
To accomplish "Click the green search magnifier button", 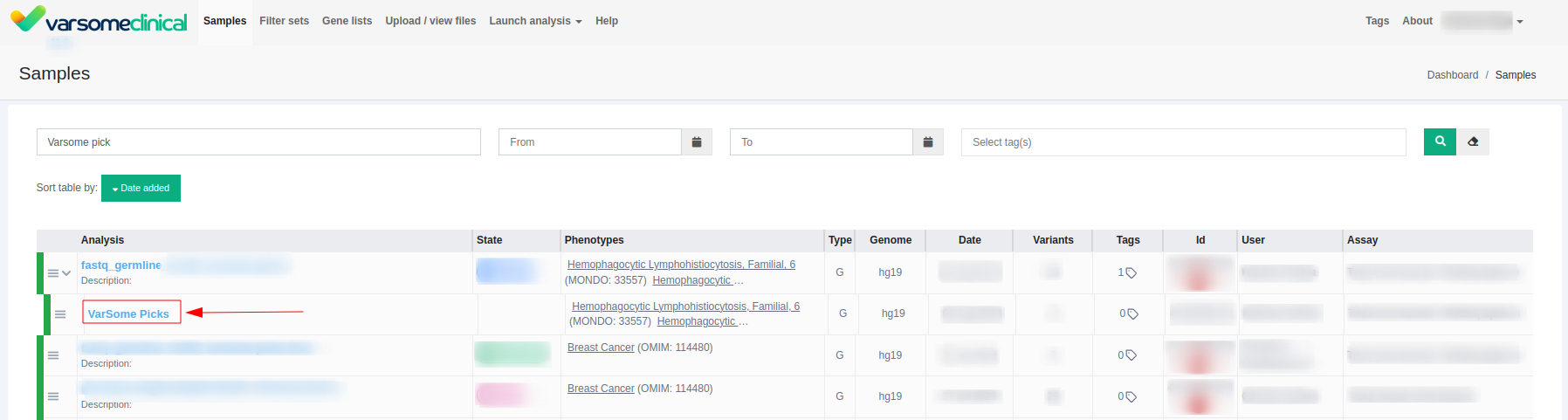I will pos(1440,141).
